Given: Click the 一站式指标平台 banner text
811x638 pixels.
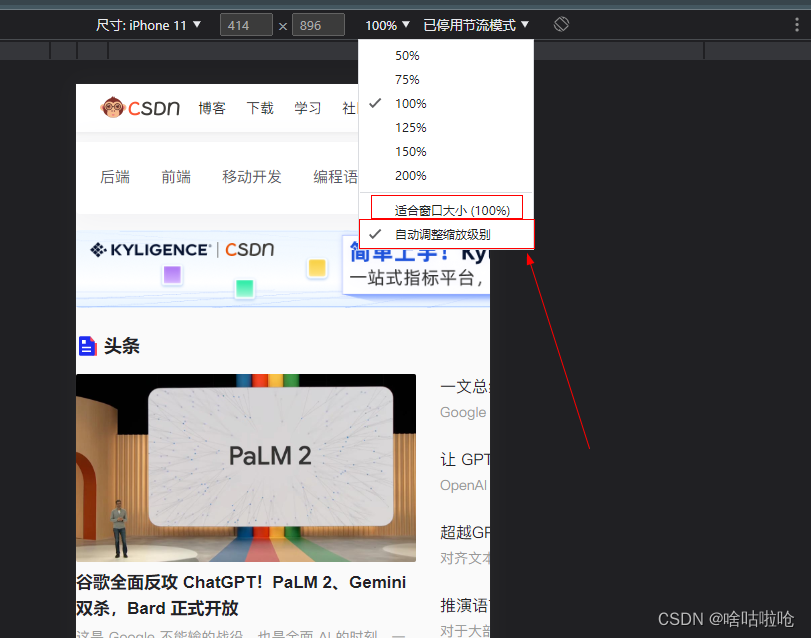Looking at the screenshot, I should pyautogui.click(x=416, y=278).
